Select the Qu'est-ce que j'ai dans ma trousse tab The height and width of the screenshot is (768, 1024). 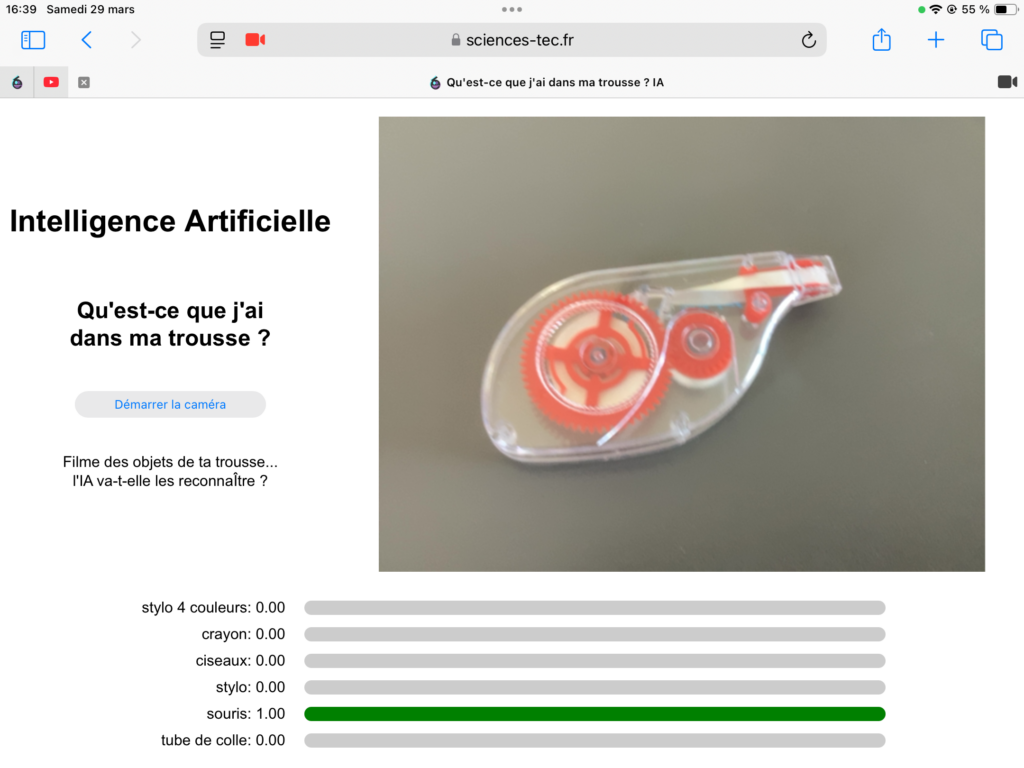click(x=547, y=82)
